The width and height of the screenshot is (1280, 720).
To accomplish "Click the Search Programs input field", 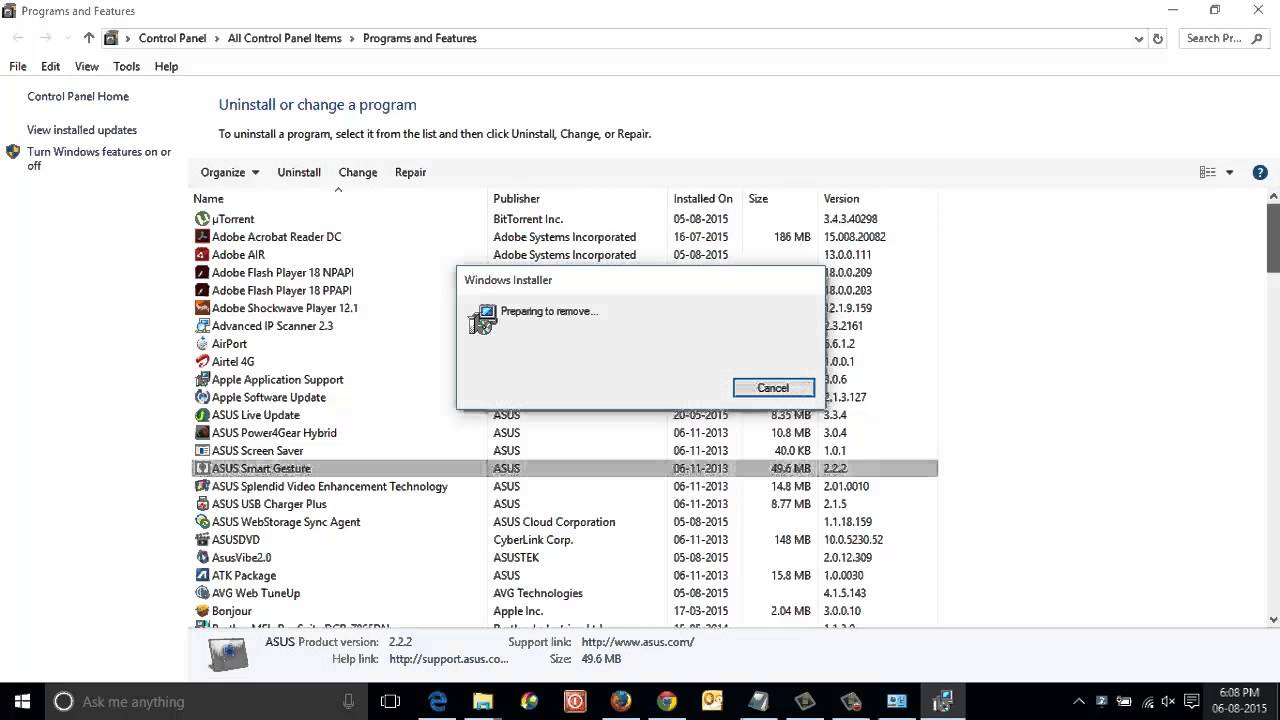I will pyautogui.click(x=1226, y=38).
